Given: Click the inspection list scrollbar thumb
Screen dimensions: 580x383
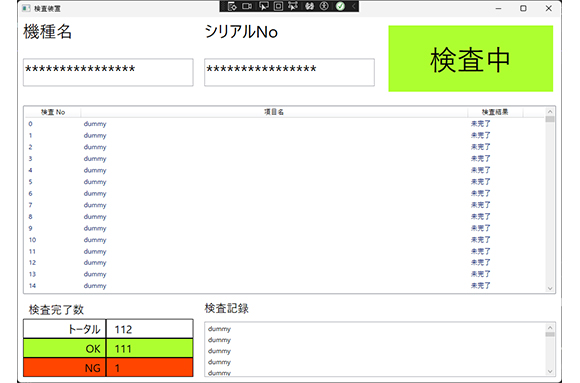Looking at the screenshot, I should click(x=550, y=119).
